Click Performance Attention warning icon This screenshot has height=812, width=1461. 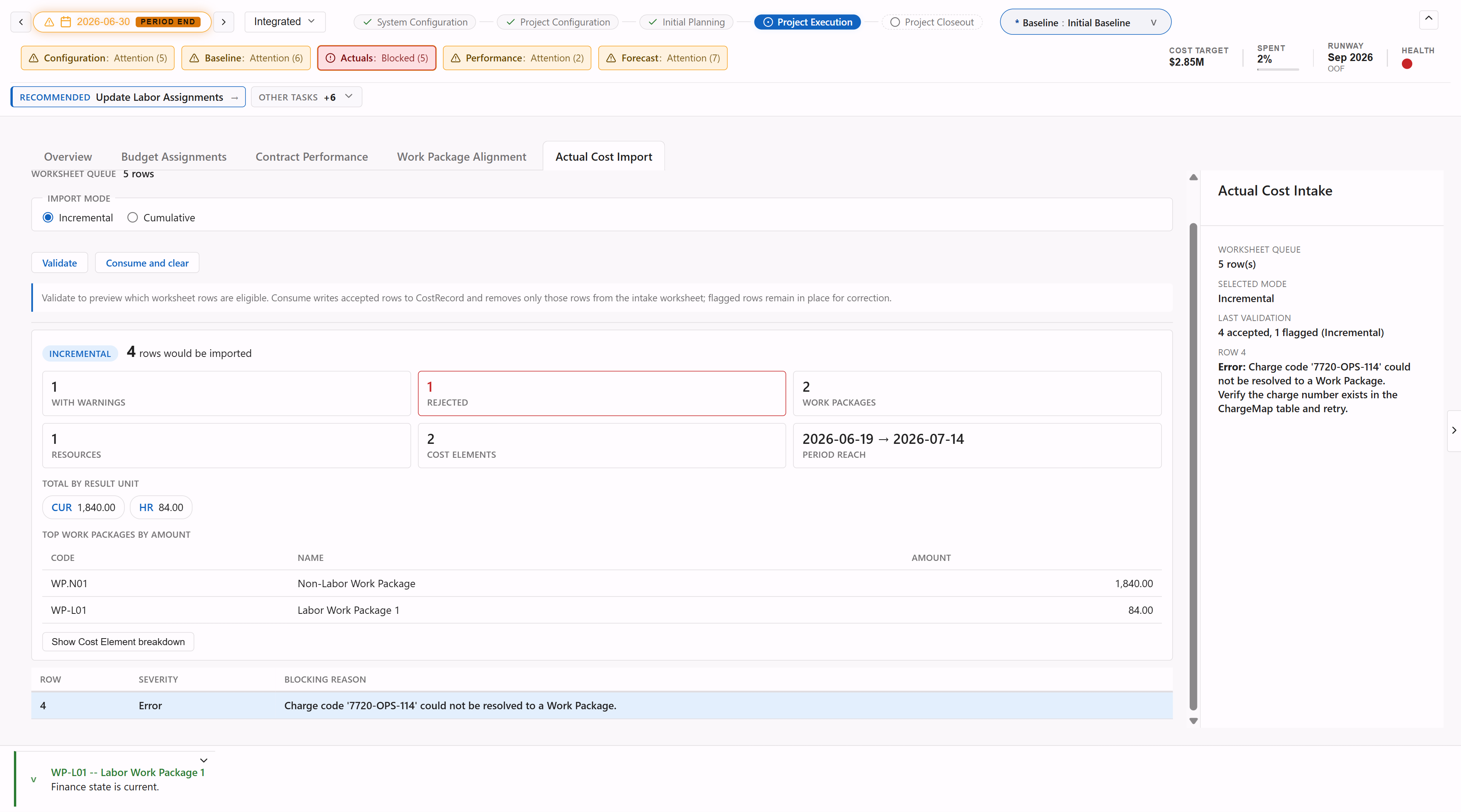(x=455, y=58)
